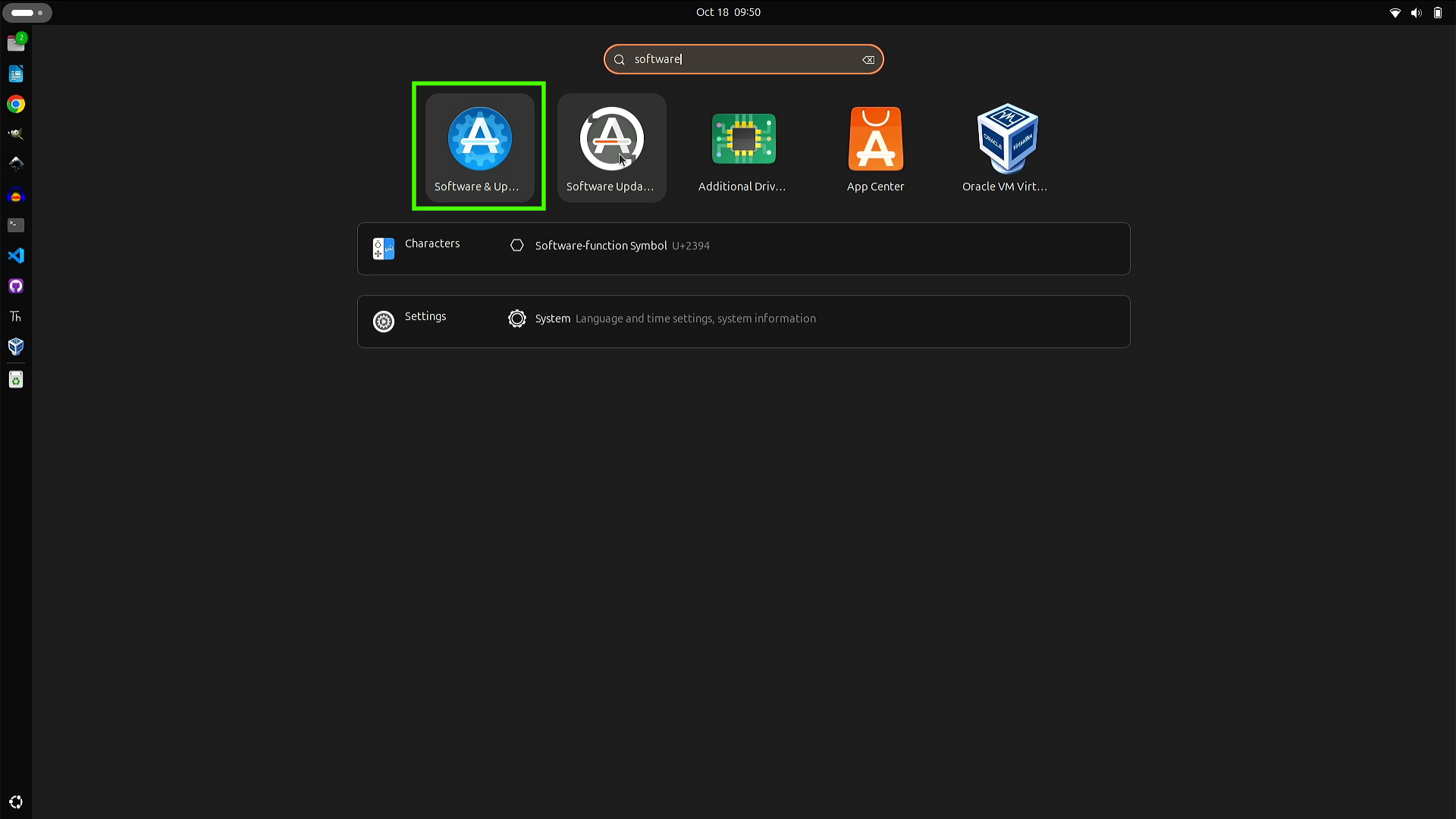Clear the search bar text

(868, 59)
